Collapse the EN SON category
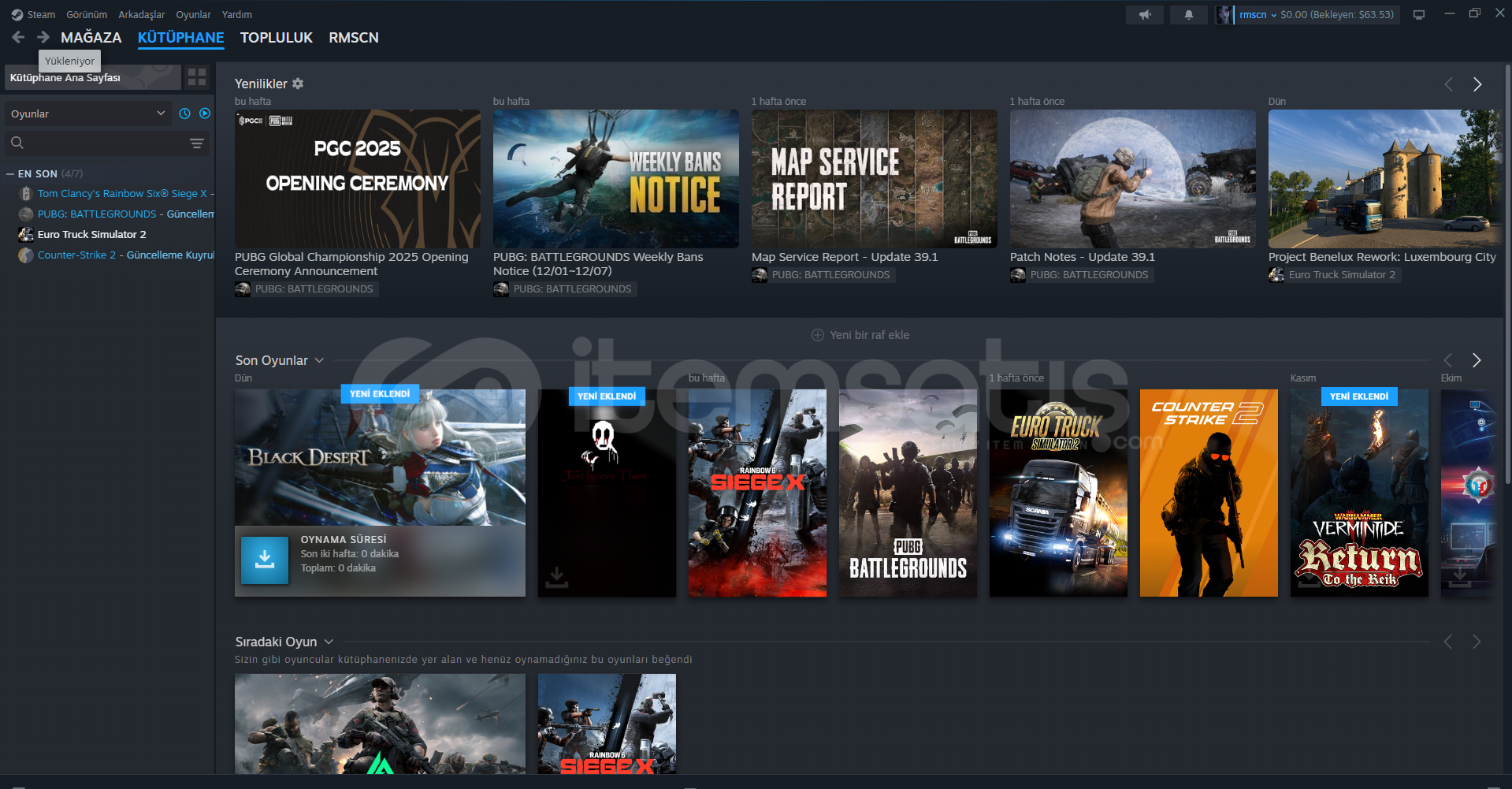Screen dimensions: 1512x789 coord(10,174)
